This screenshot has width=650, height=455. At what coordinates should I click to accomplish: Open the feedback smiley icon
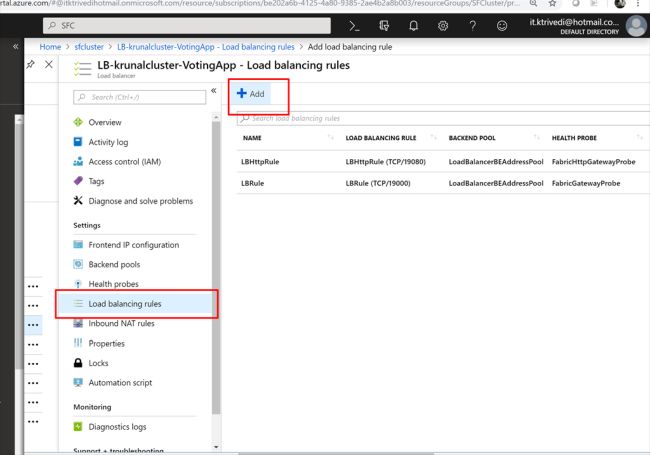pyautogui.click(x=502, y=26)
